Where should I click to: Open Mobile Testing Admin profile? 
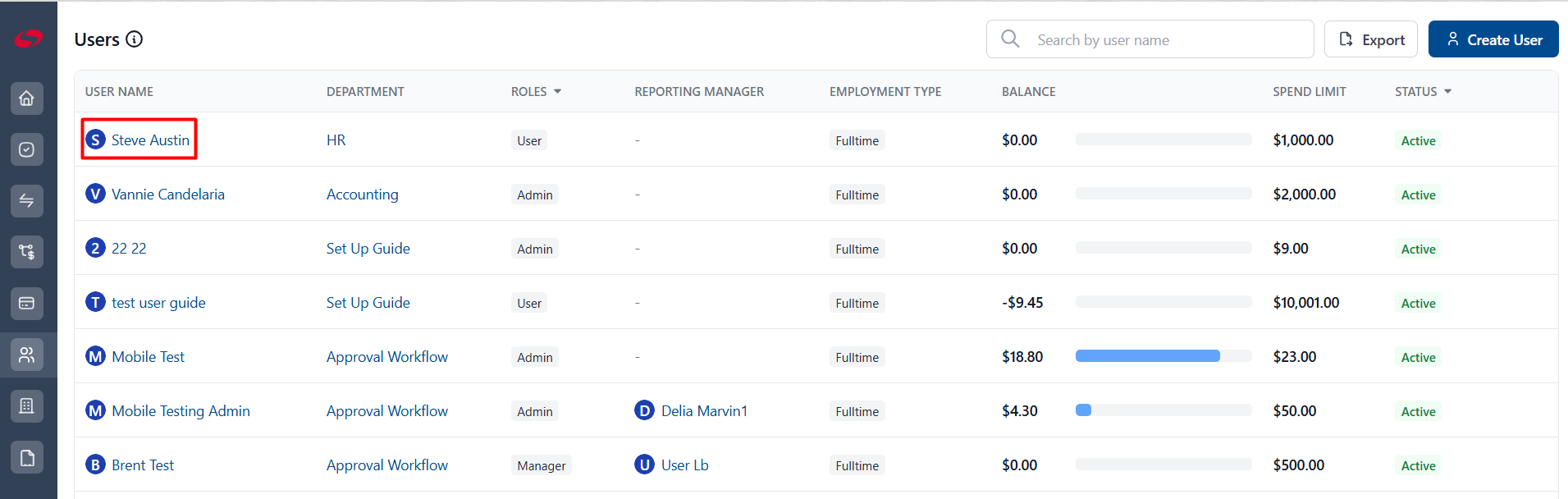tap(181, 411)
